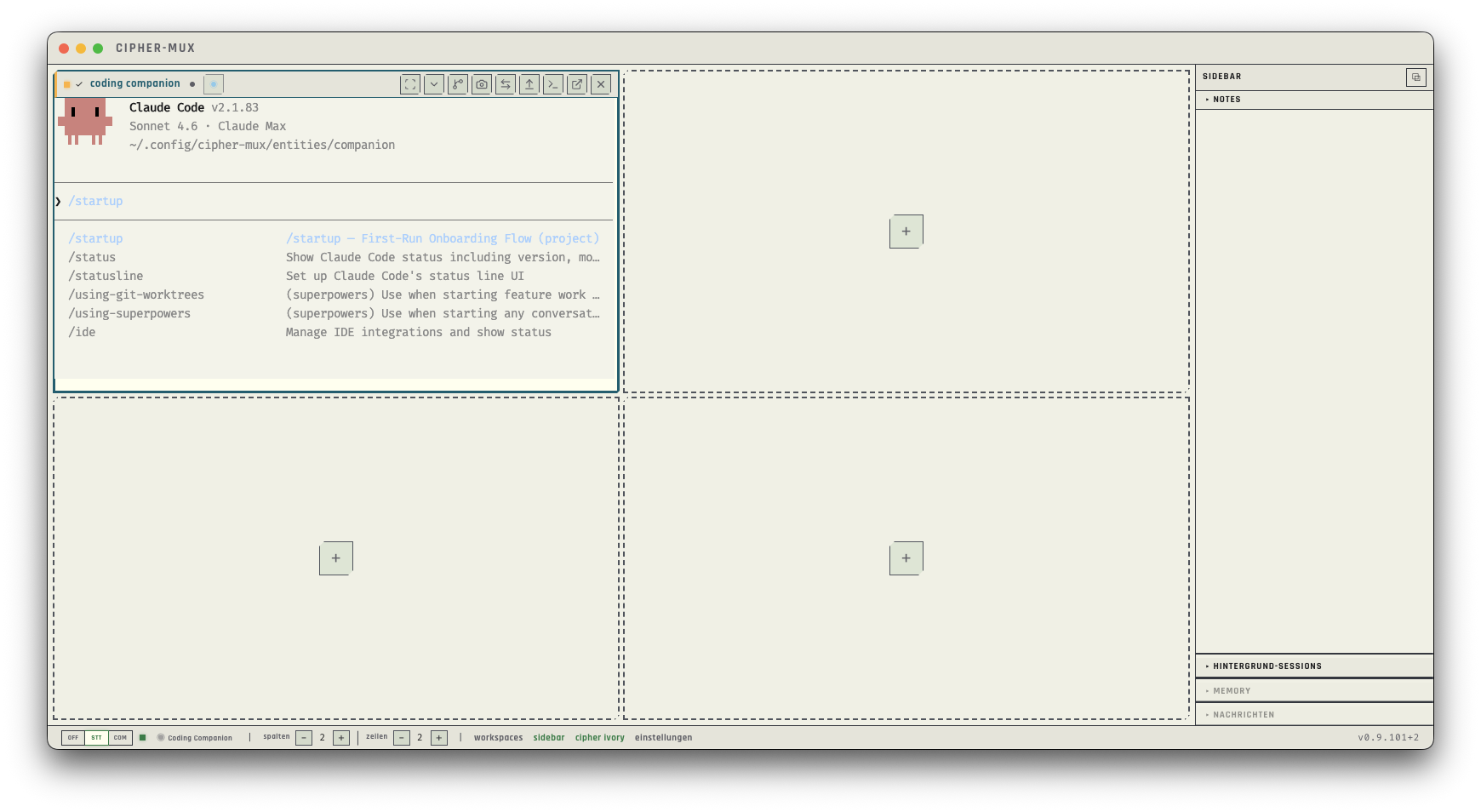The image size is (1481, 812).
Task: Add a session in the bottom-right pane
Action: pos(906,558)
